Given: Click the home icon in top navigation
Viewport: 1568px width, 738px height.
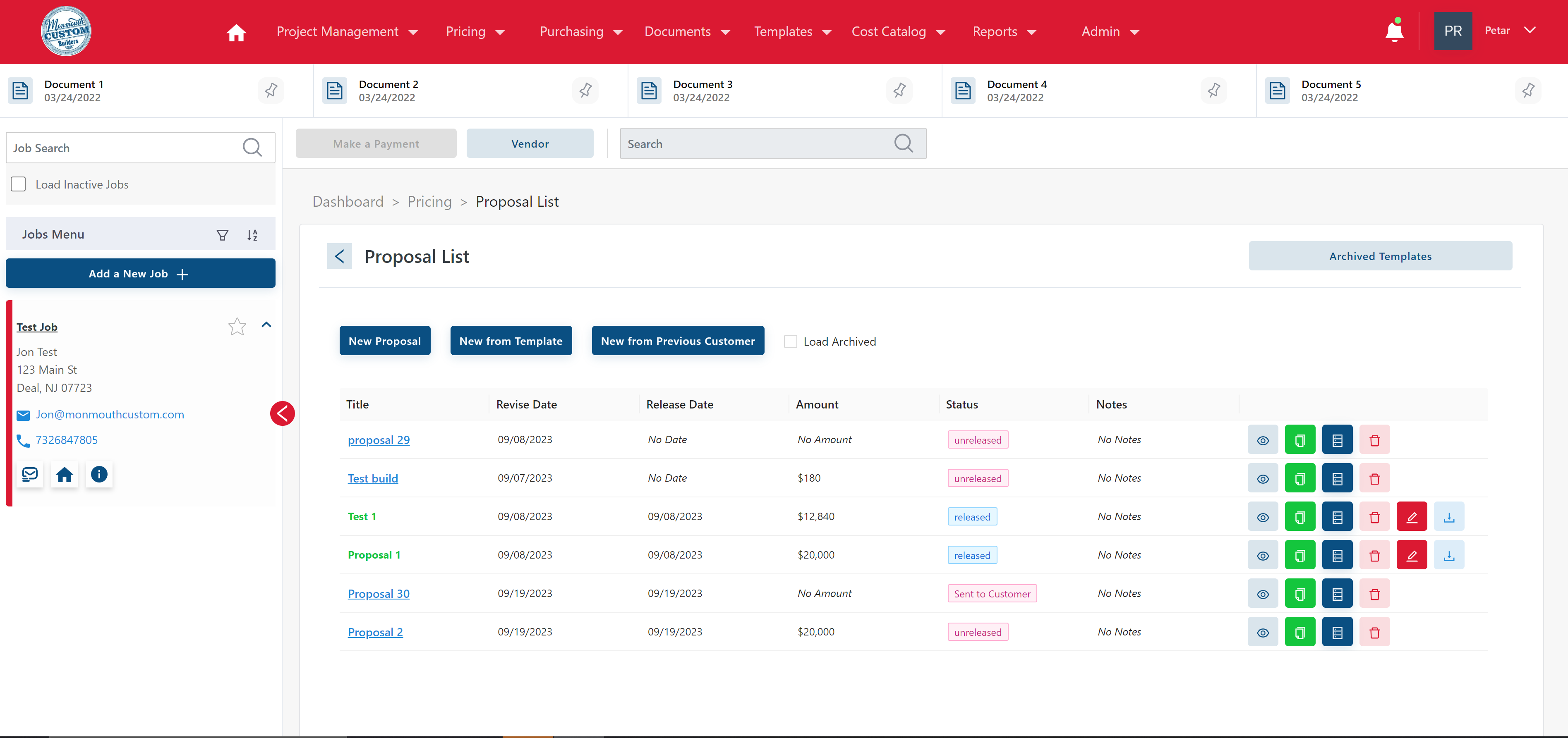Looking at the screenshot, I should pyautogui.click(x=236, y=32).
